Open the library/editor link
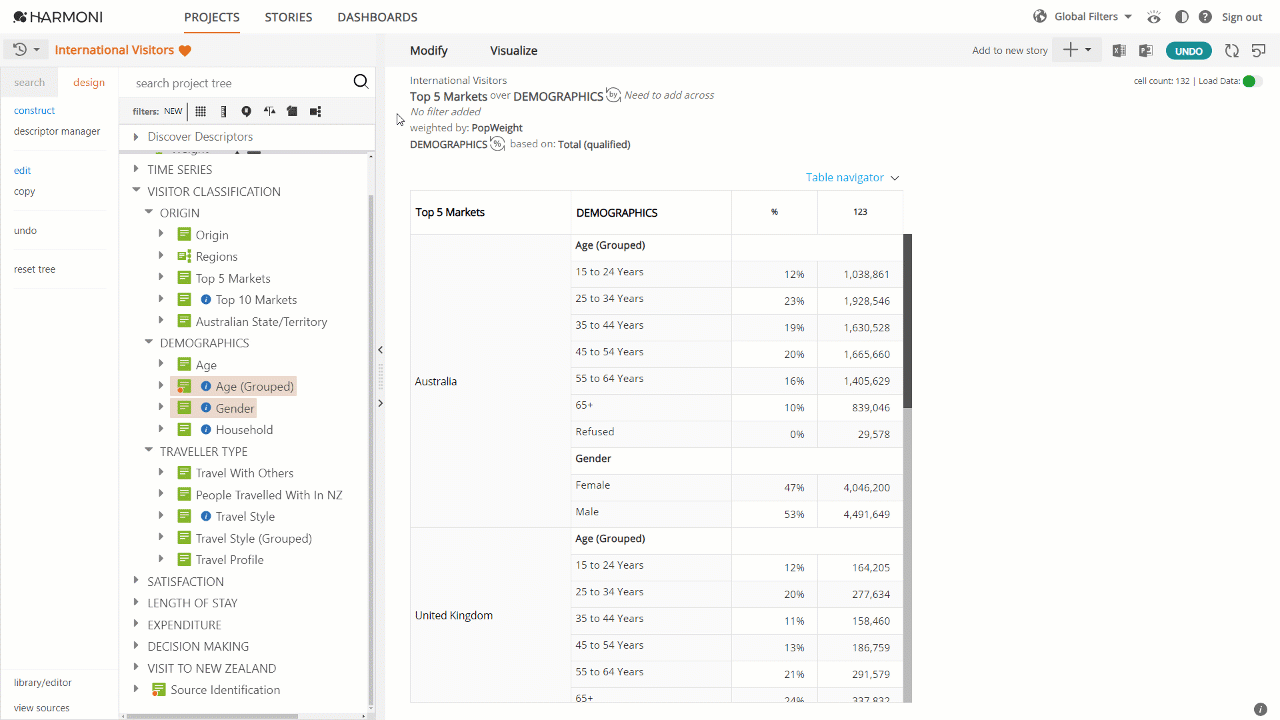The height and width of the screenshot is (720, 1280). click(x=43, y=683)
